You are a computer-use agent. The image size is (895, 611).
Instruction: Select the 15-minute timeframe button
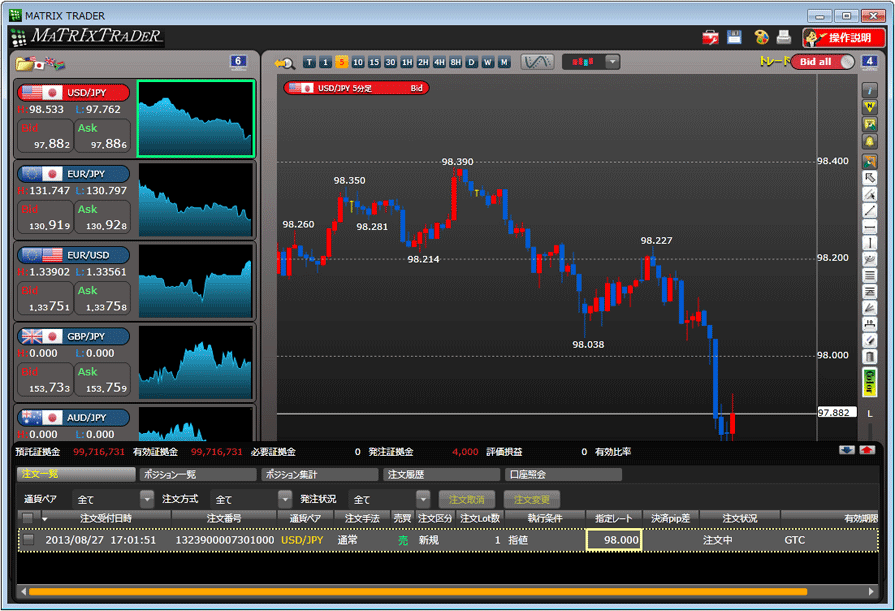(374, 62)
